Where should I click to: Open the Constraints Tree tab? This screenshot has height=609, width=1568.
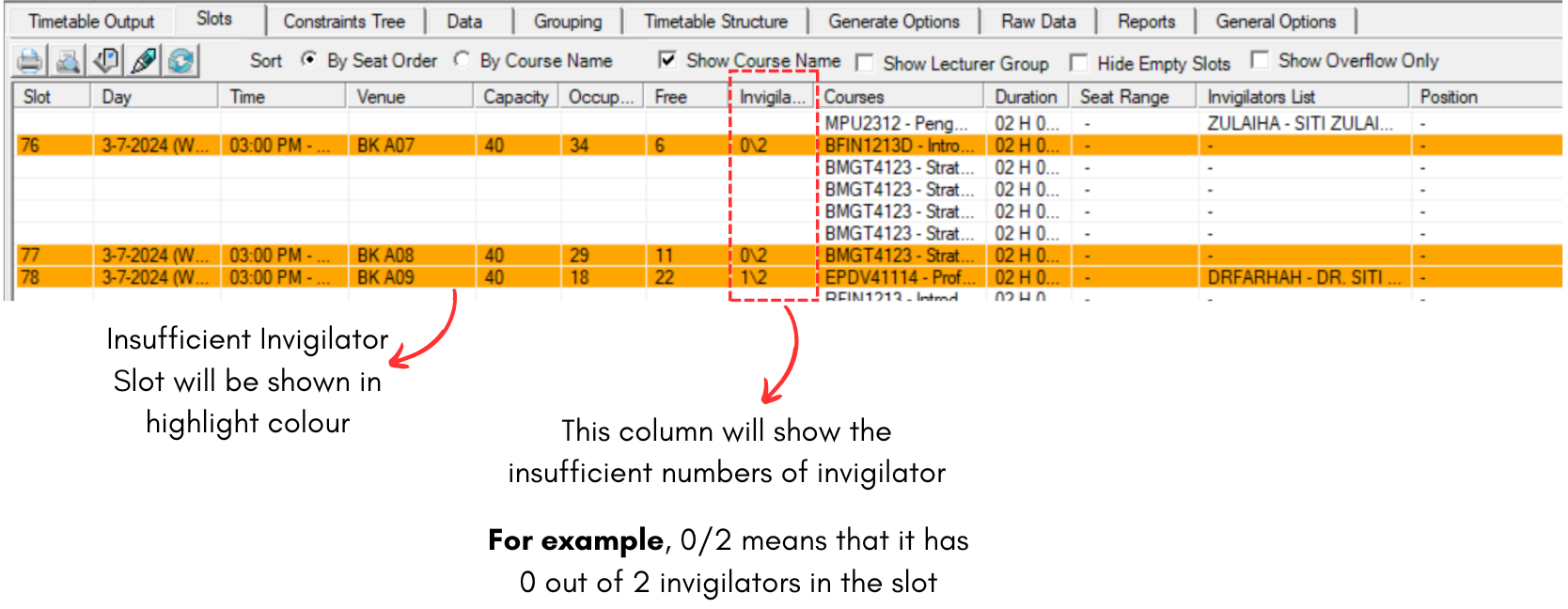(344, 22)
